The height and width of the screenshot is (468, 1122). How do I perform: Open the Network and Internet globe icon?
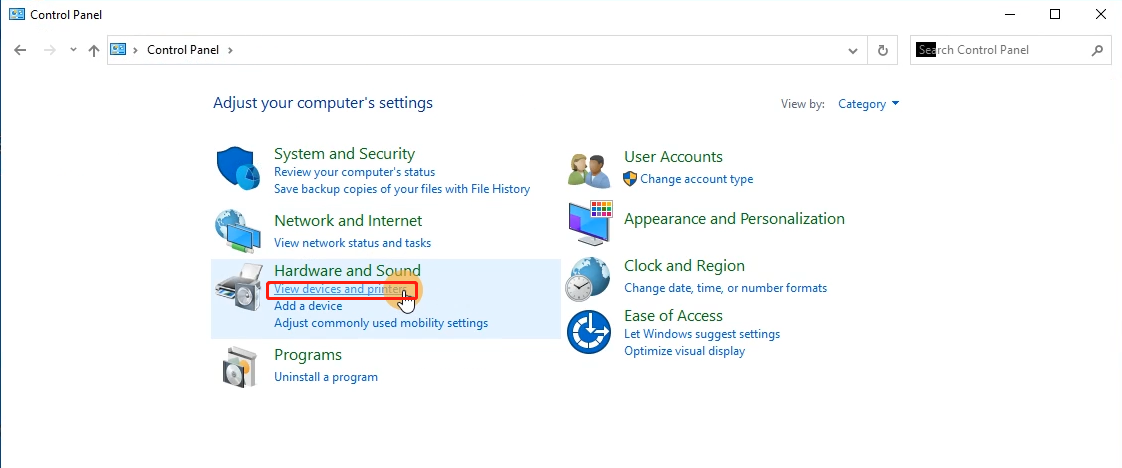238,232
